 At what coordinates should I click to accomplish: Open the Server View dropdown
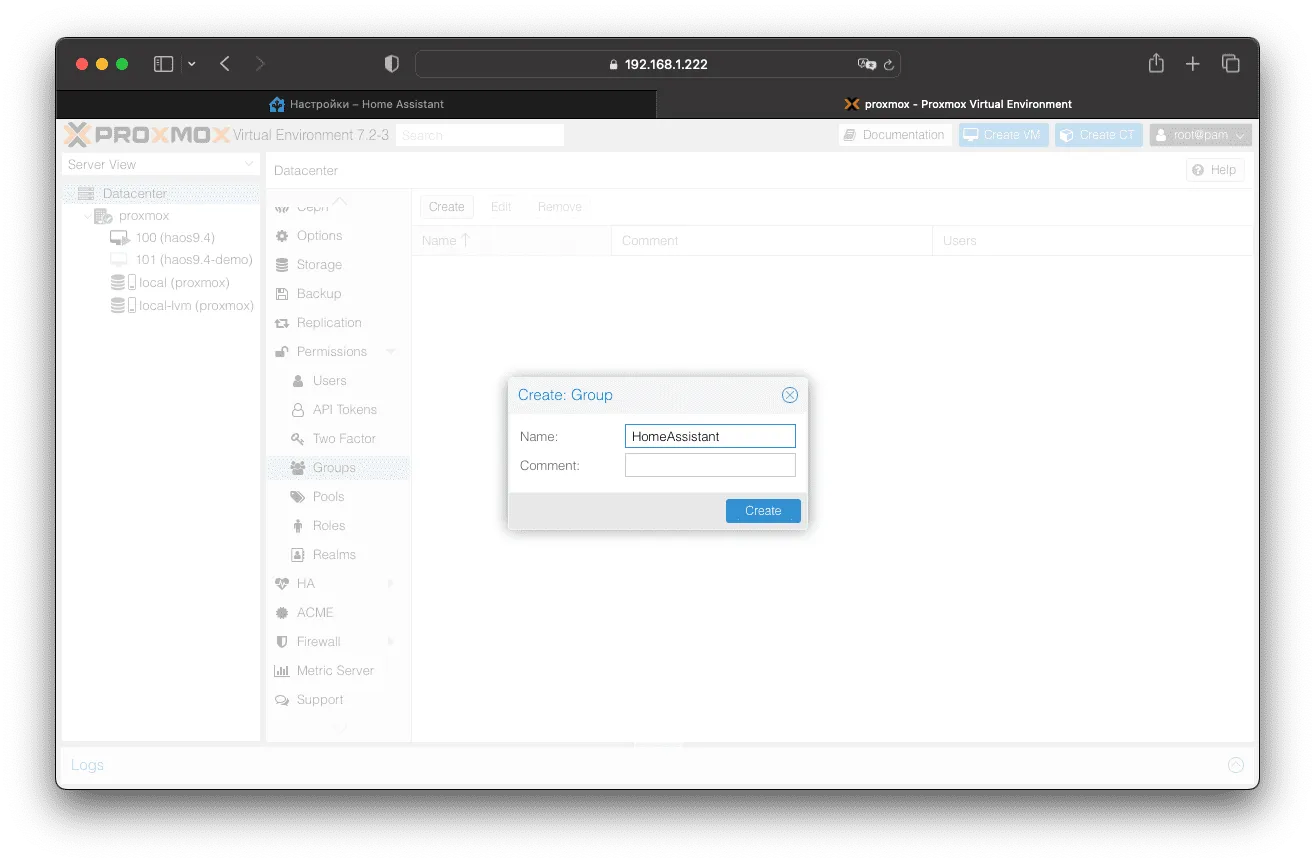[x=160, y=165]
